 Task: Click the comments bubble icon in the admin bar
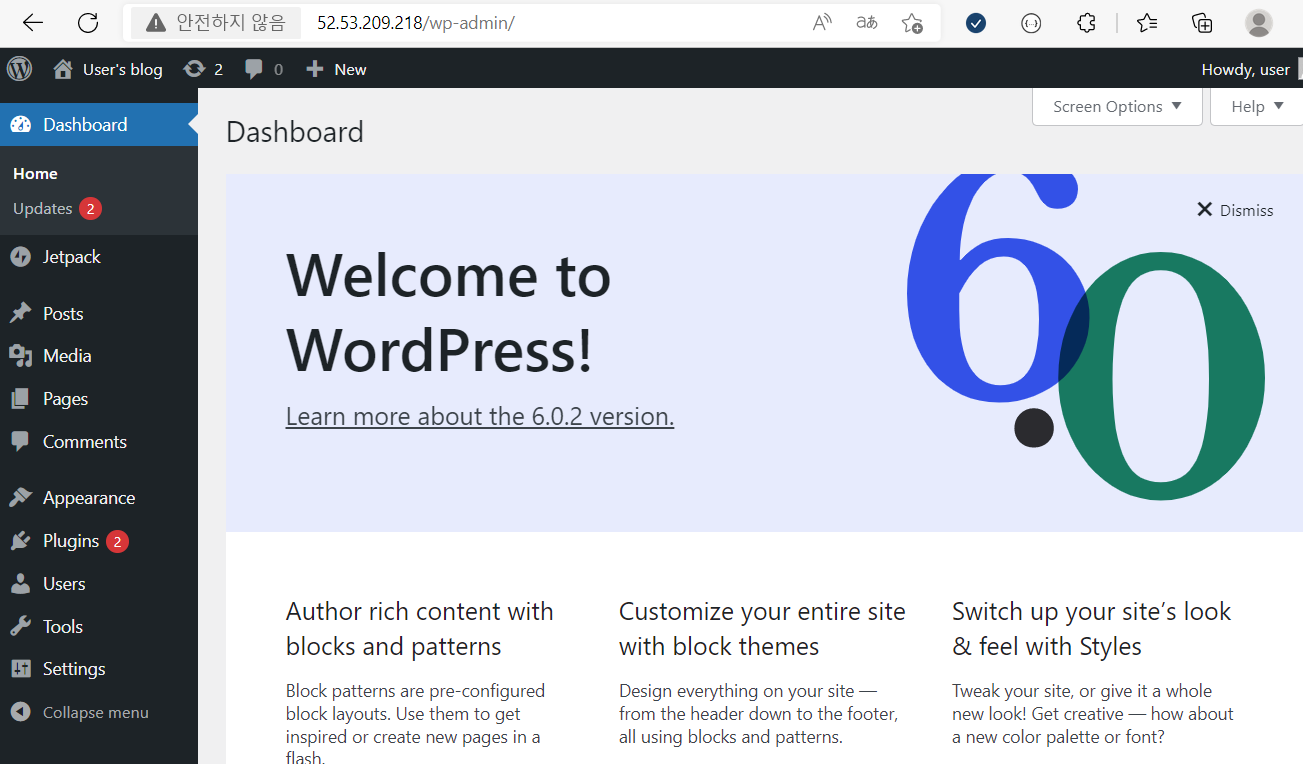click(255, 69)
